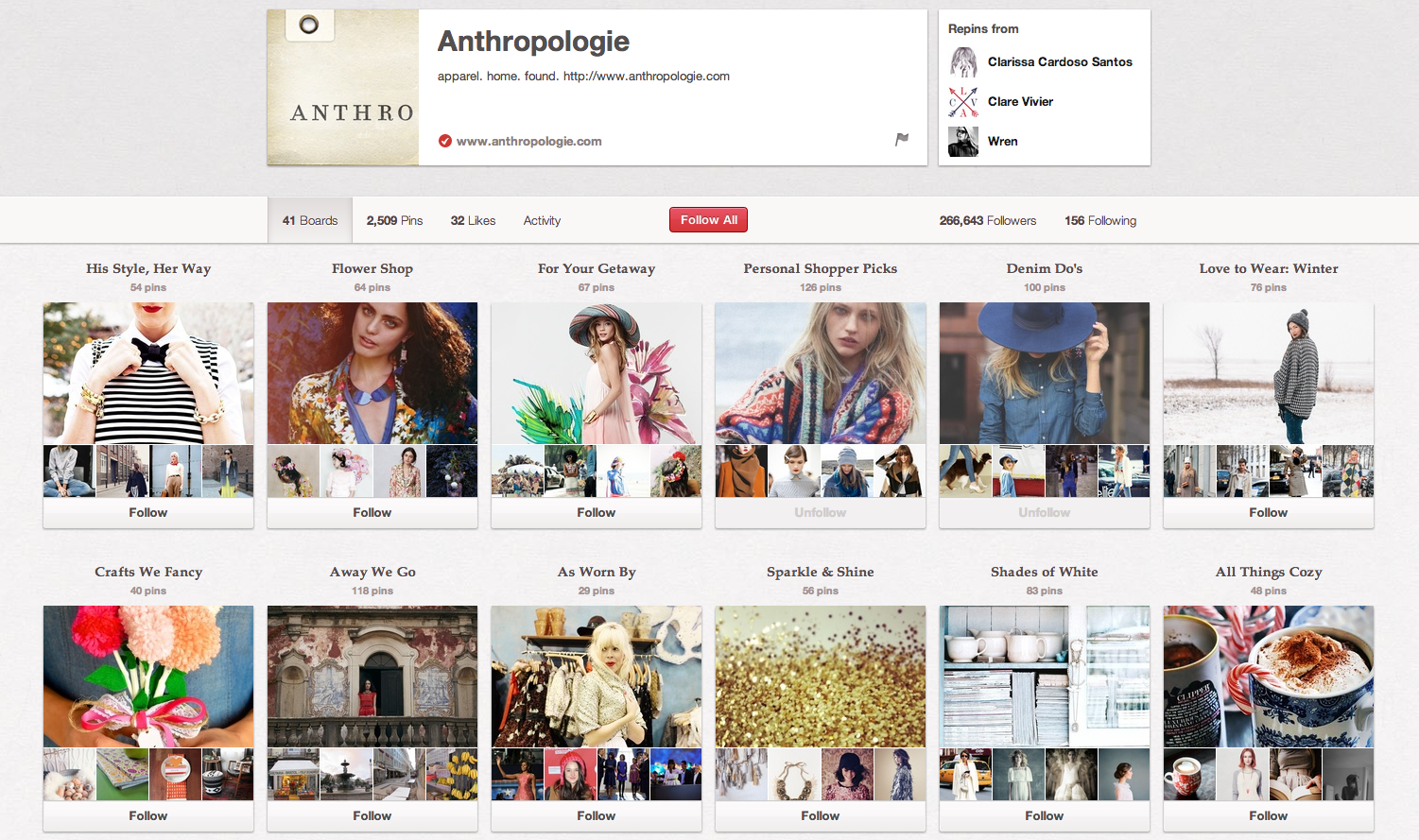Open His Style, Her Way board title
The image size is (1419, 840).
click(x=148, y=268)
